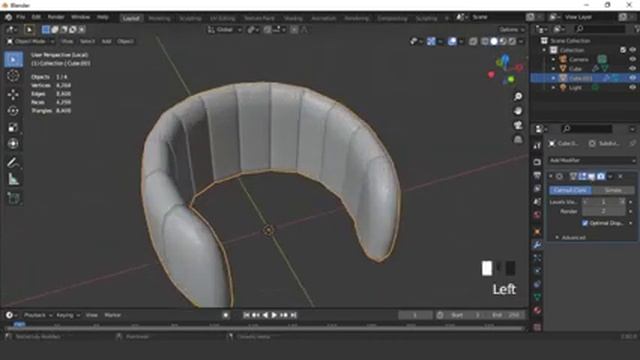Screen dimensions: 640x360
Task: Select Catmull-Clark subdivision type
Action: coord(570,190)
